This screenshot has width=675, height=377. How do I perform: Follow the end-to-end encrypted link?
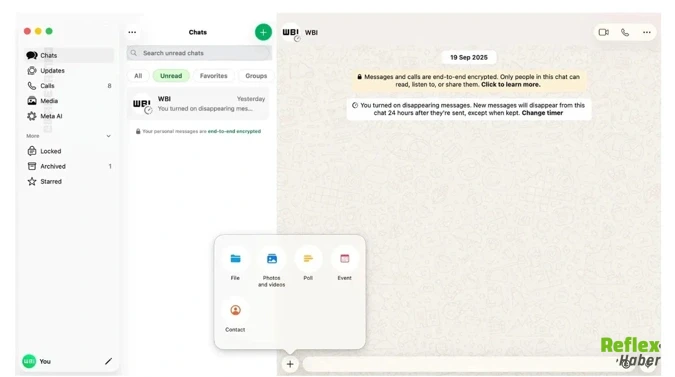click(234, 131)
